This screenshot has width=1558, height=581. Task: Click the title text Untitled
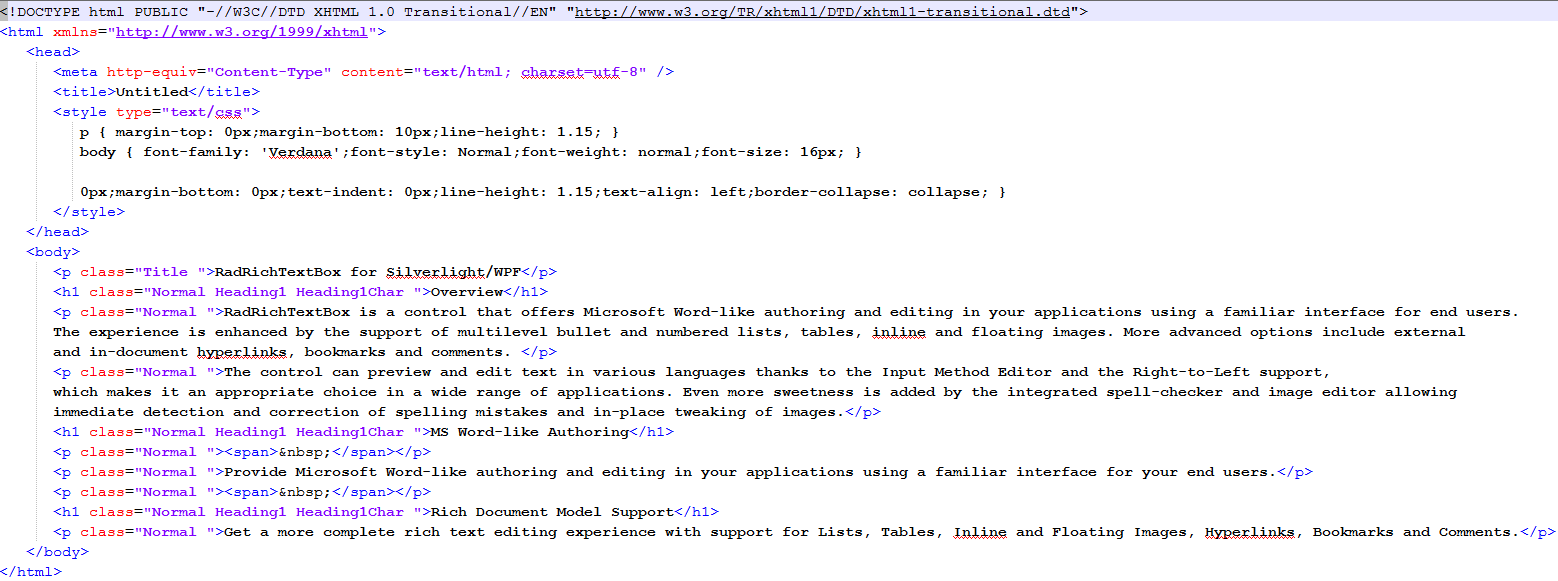[x=150, y=91]
